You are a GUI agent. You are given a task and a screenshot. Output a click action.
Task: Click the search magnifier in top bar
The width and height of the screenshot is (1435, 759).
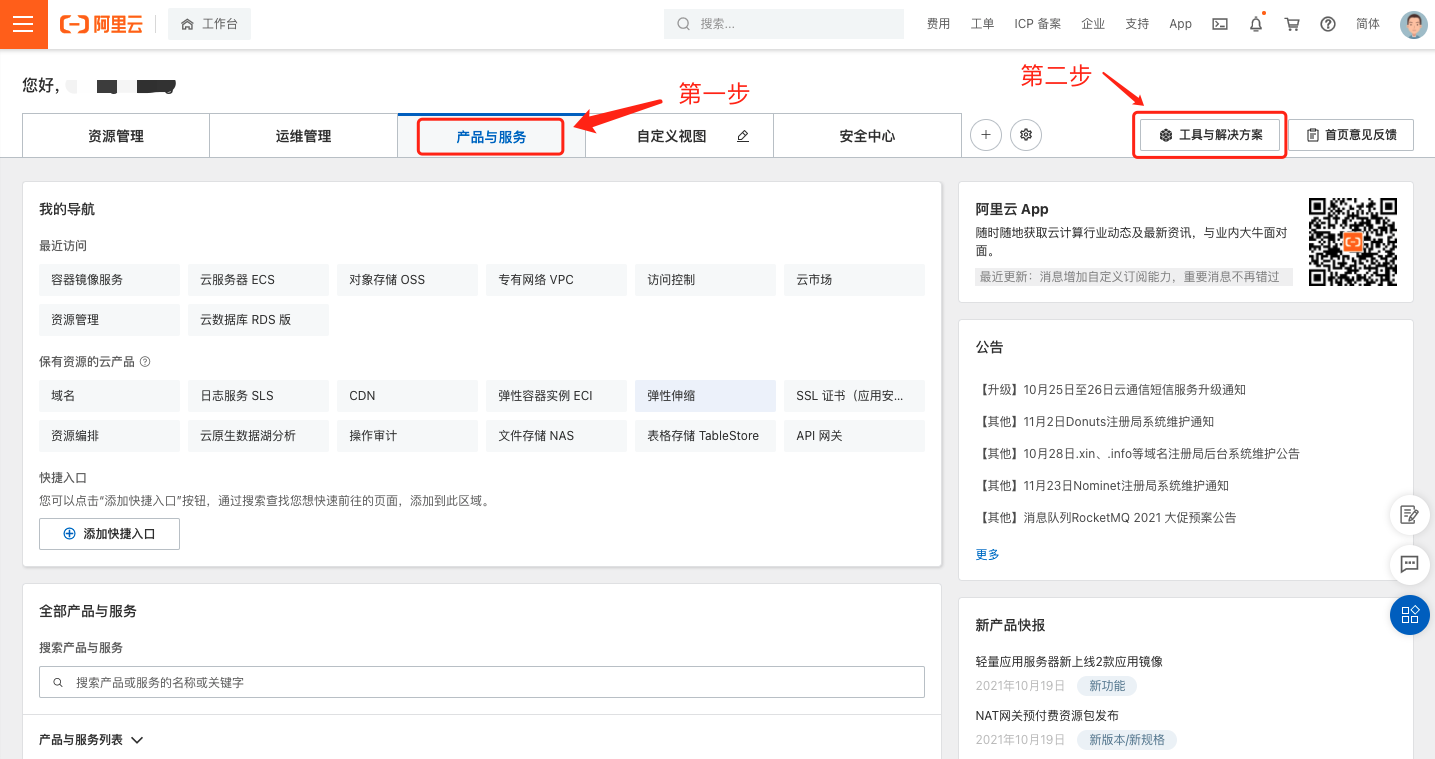pyautogui.click(x=684, y=24)
